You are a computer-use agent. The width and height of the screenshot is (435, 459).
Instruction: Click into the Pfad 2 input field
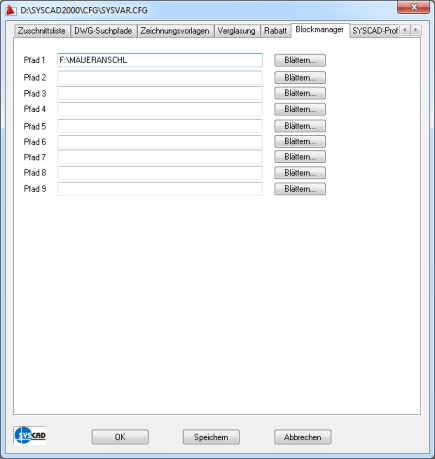click(x=160, y=78)
